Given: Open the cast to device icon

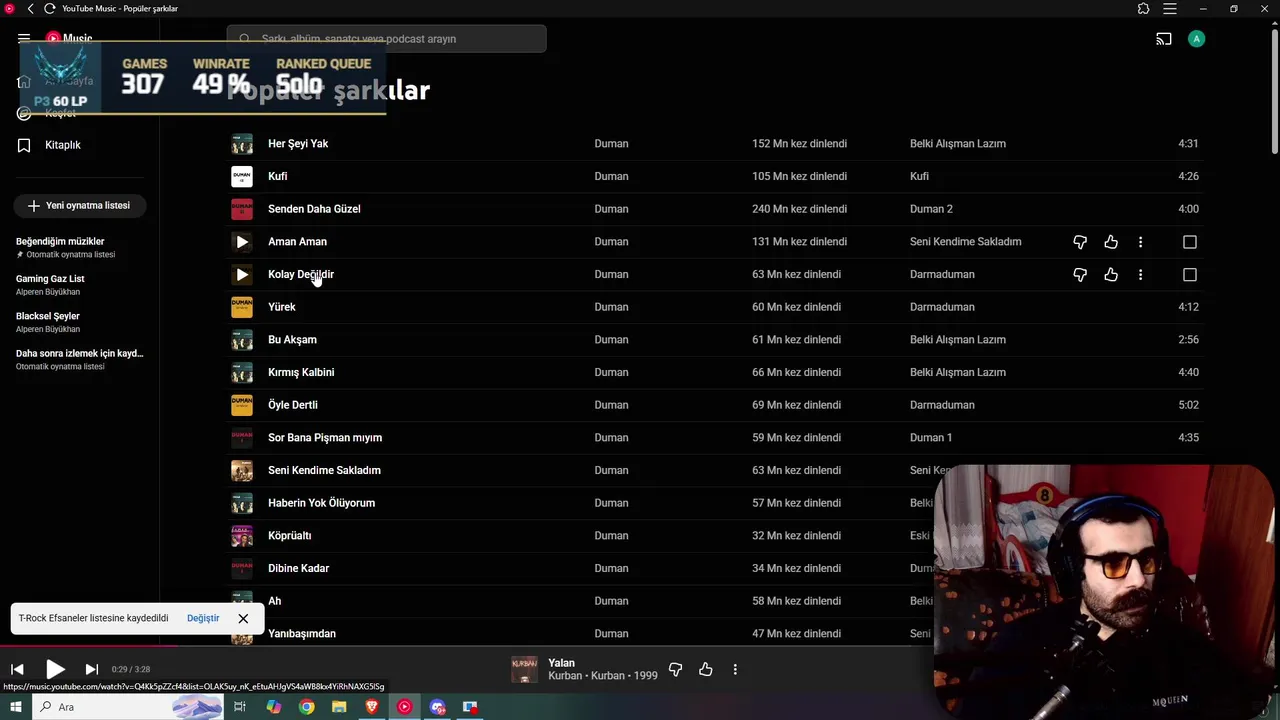Looking at the screenshot, I should 1164,39.
